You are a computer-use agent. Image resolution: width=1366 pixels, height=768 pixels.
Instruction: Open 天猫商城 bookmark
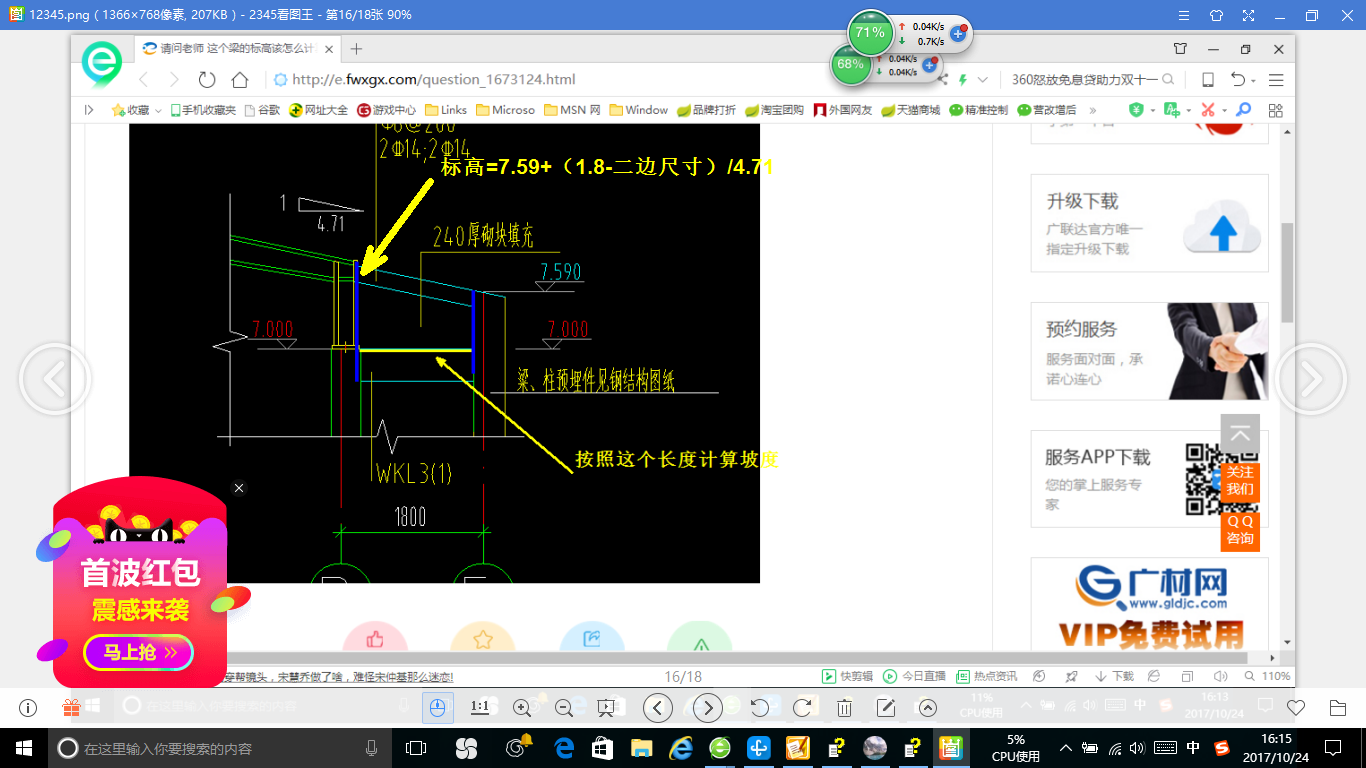910,110
